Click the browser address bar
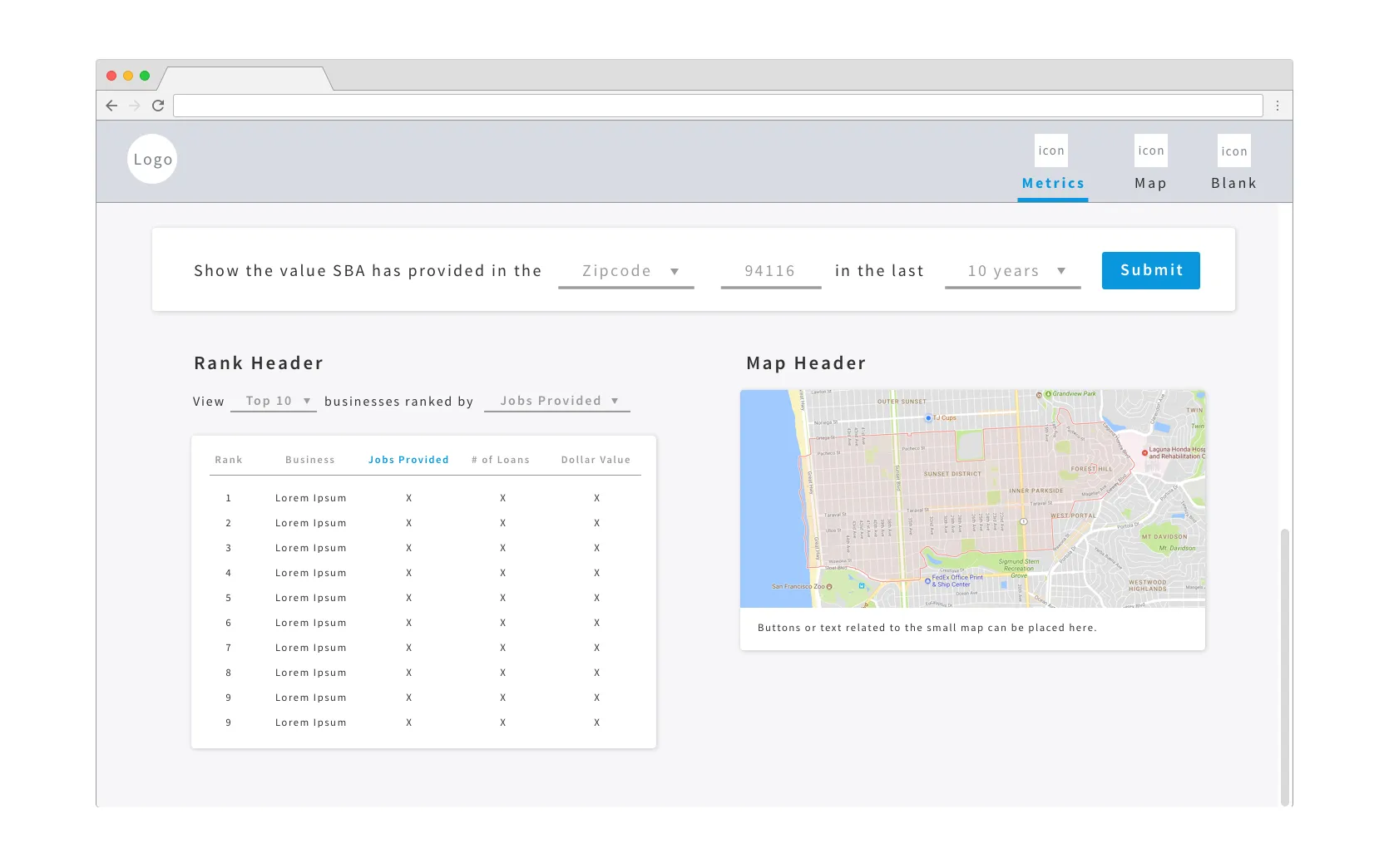The image size is (1389, 868). click(717, 106)
